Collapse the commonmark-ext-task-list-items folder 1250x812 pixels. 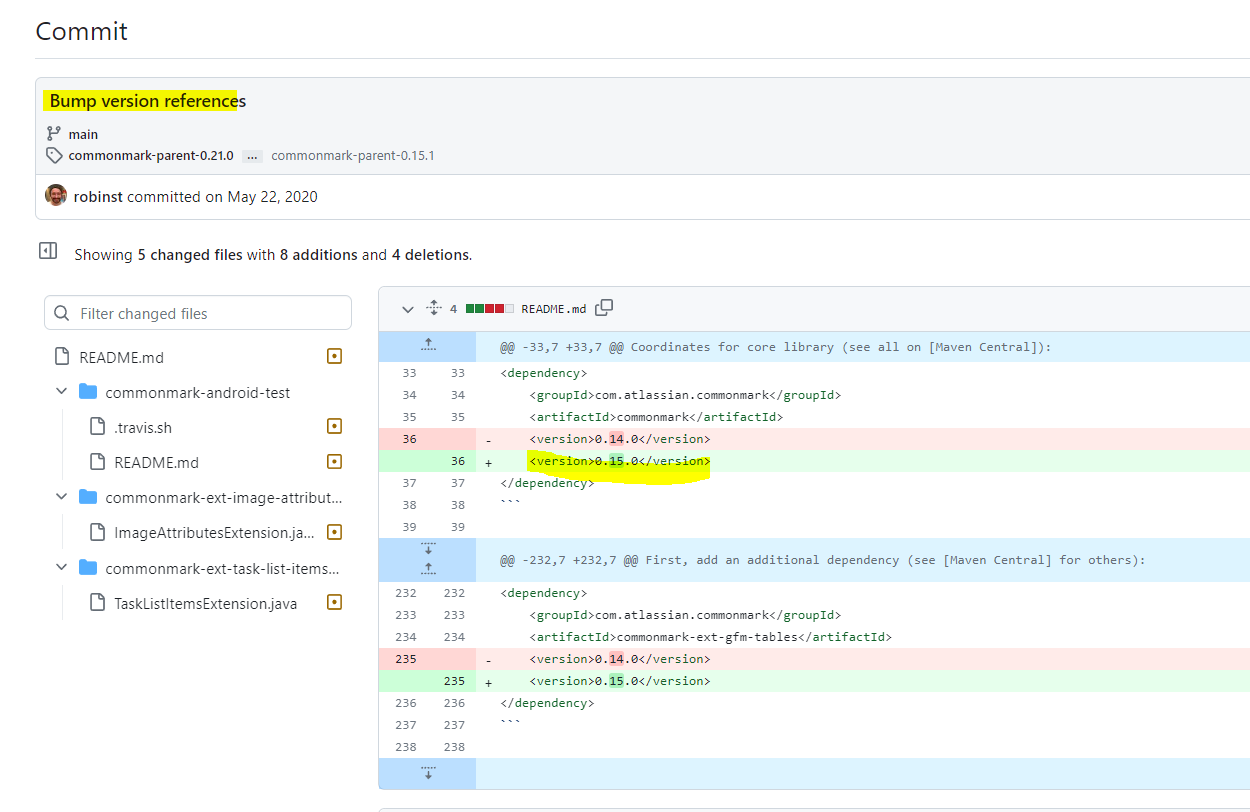(62, 567)
